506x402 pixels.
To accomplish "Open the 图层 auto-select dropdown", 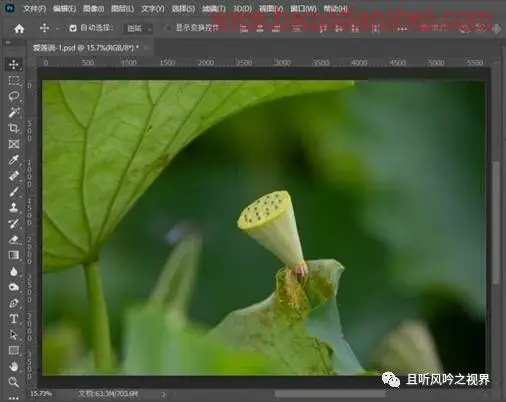I will pos(139,29).
